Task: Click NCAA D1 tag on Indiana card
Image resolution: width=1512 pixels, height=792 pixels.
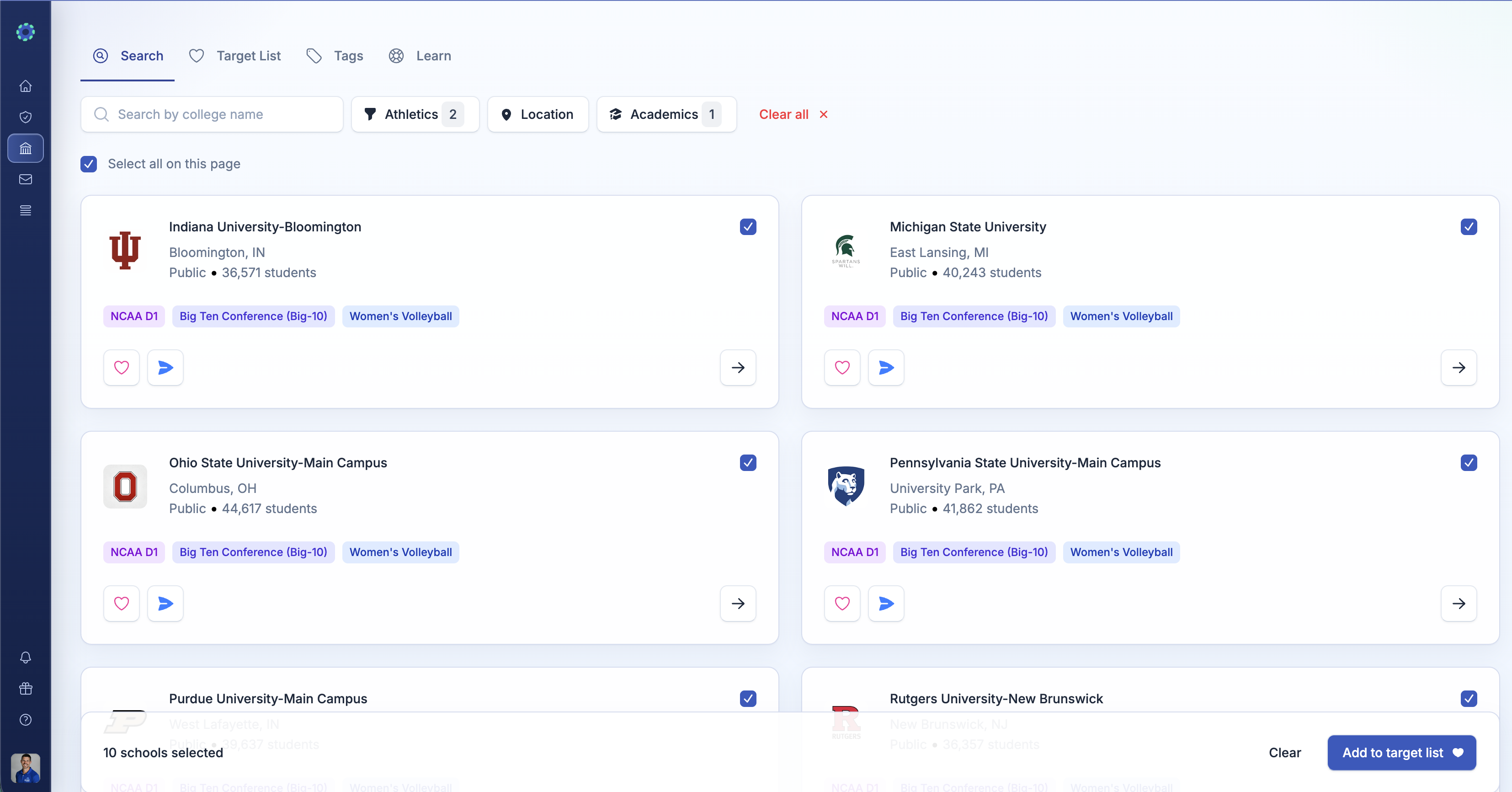Action: click(x=134, y=316)
